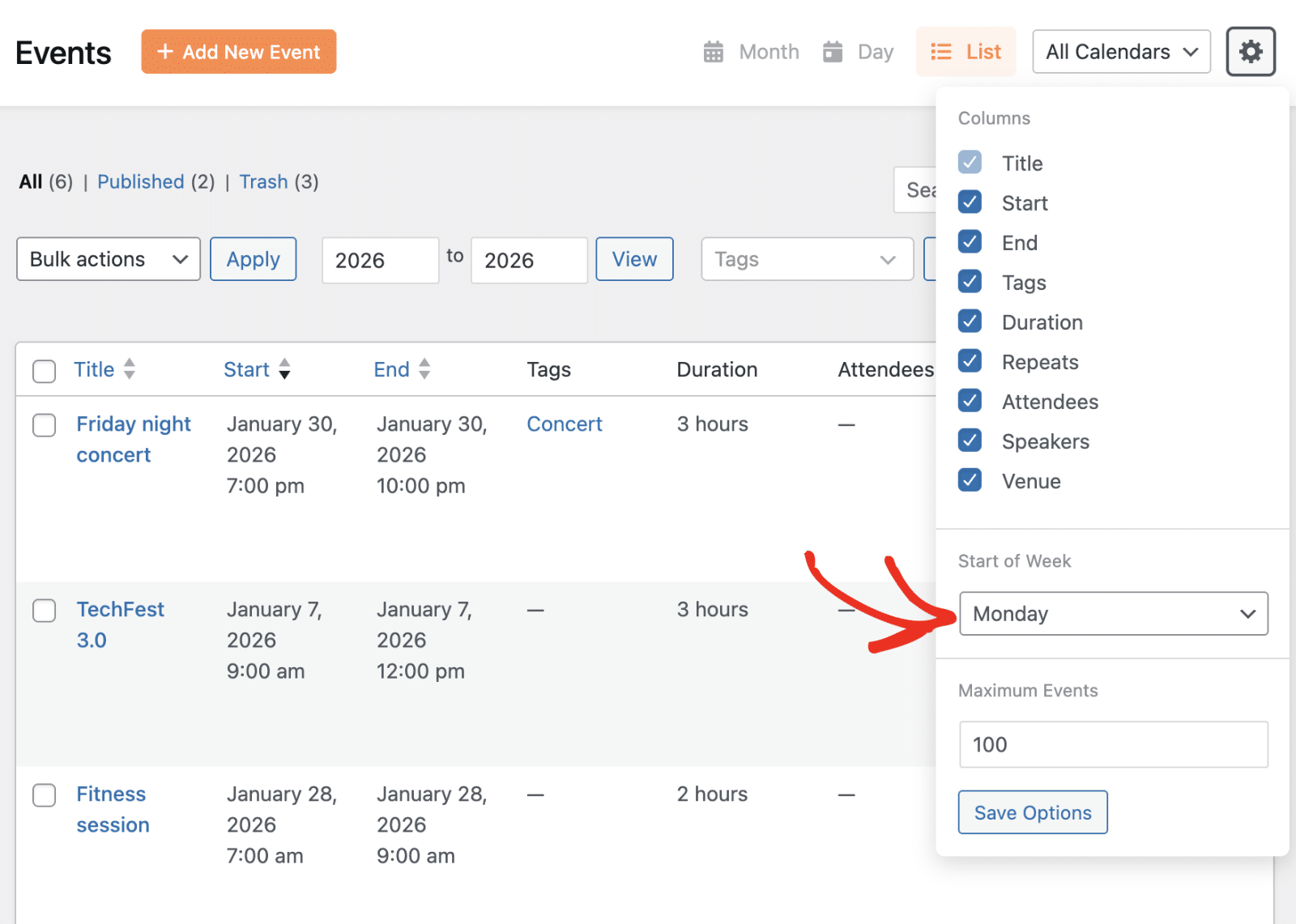Viewport: 1296px width, 924px height.
Task: Open the Start of Week dropdown
Action: (x=1113, y=614)
